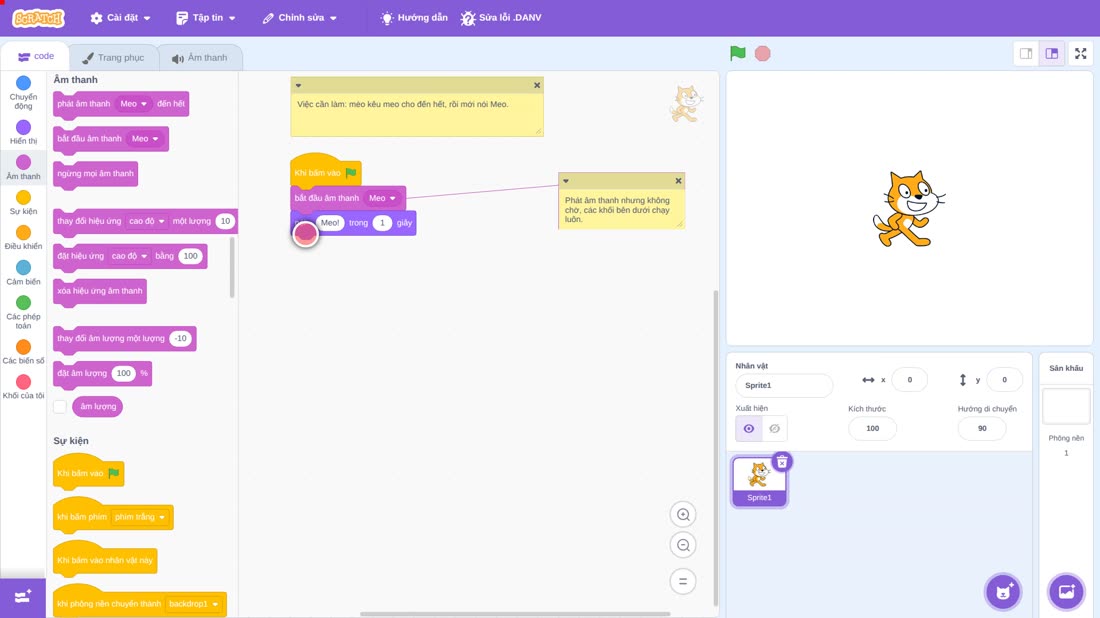
Task: Switch to the Trang phục tab
Action: pyautogui.click(x=113, y=58)
